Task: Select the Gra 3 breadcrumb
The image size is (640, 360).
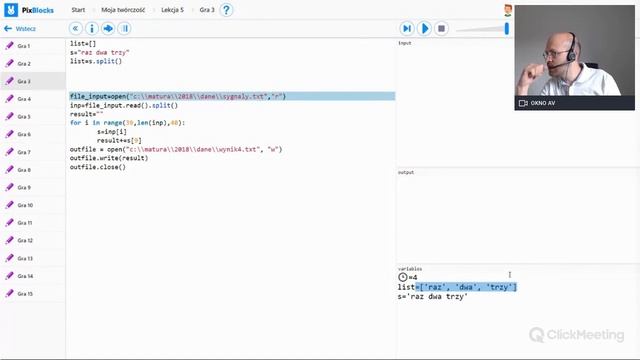Action: (207, 10)
